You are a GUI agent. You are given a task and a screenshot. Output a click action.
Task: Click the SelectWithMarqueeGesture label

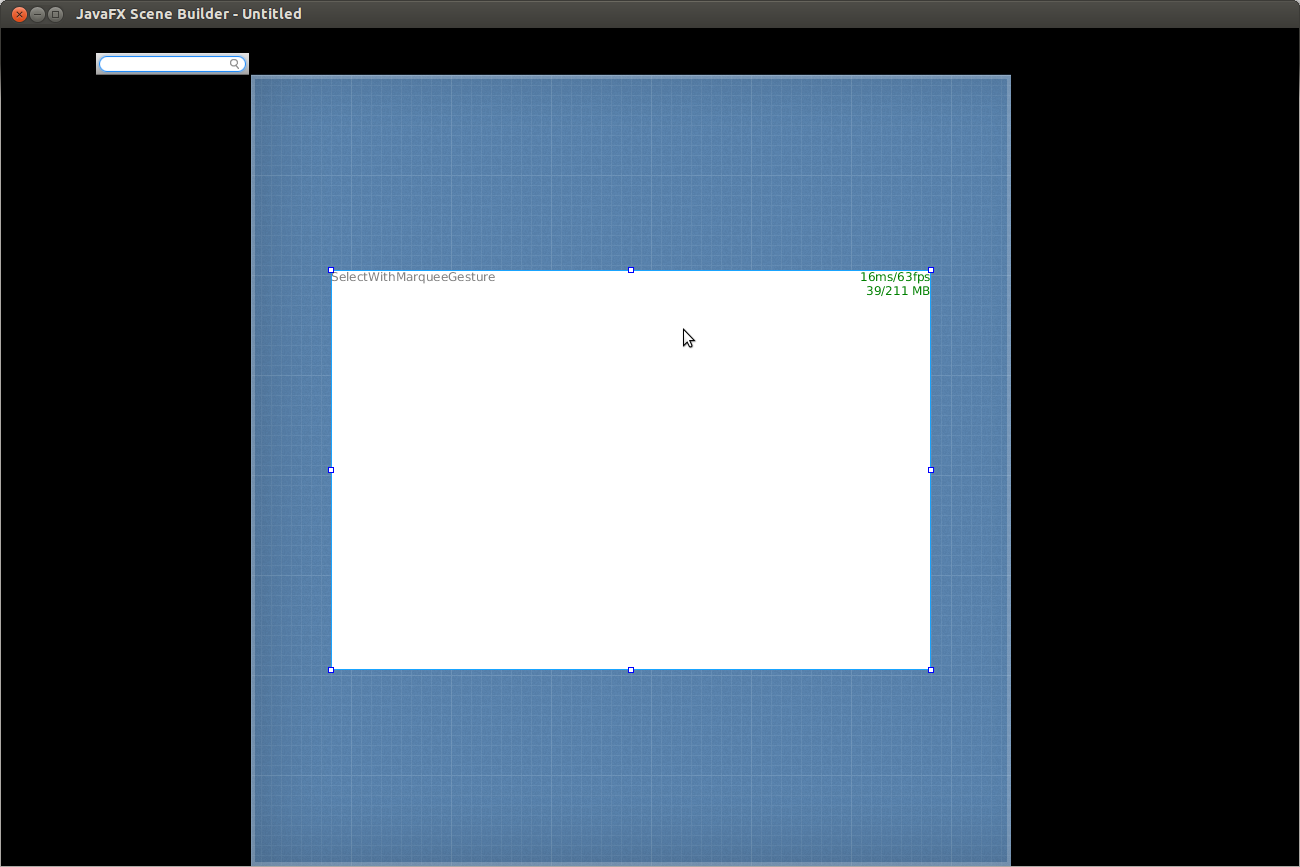pyautogui.click(x=413, y=277)
